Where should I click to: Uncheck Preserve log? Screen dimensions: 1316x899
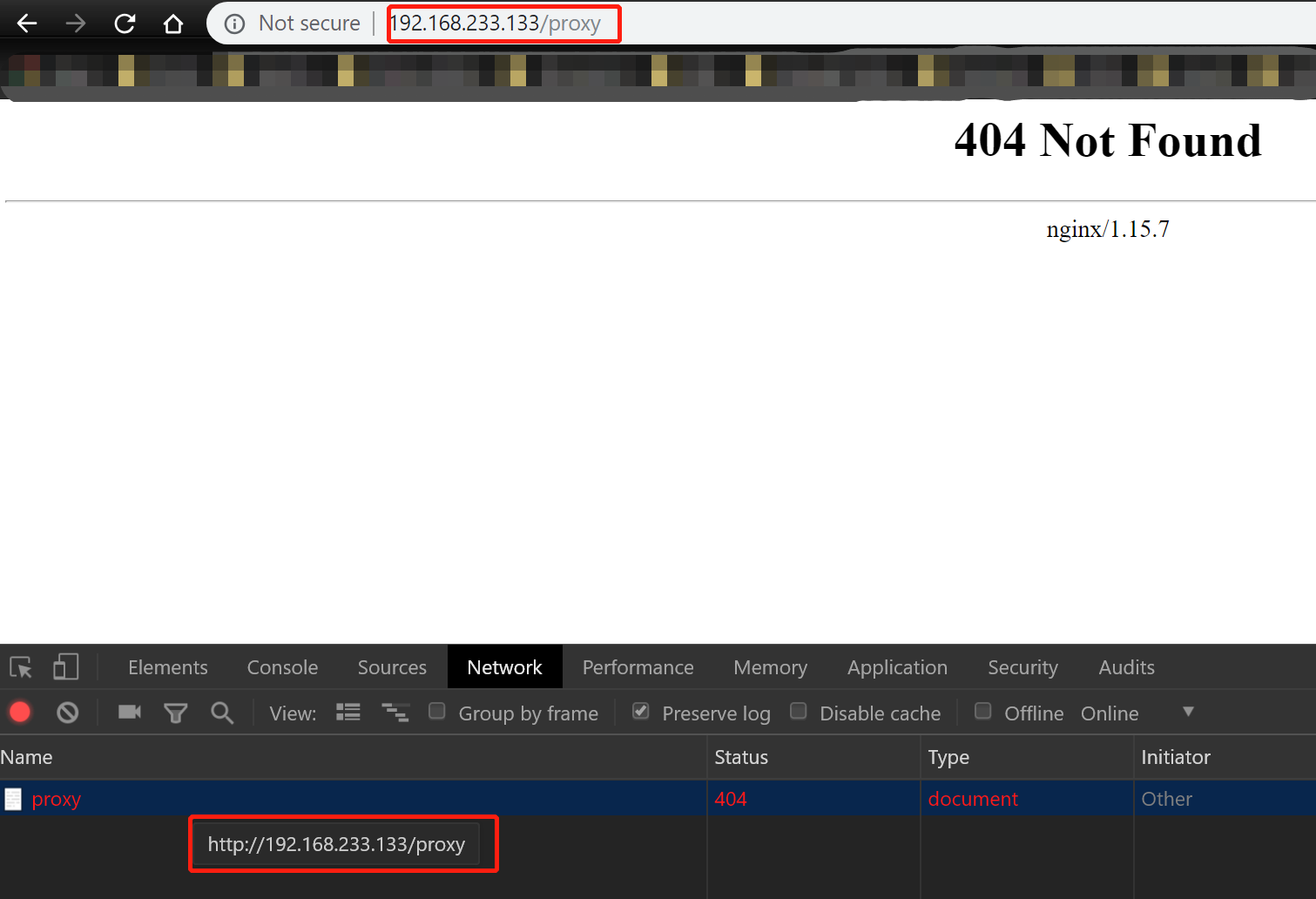(x=640, y=711)
